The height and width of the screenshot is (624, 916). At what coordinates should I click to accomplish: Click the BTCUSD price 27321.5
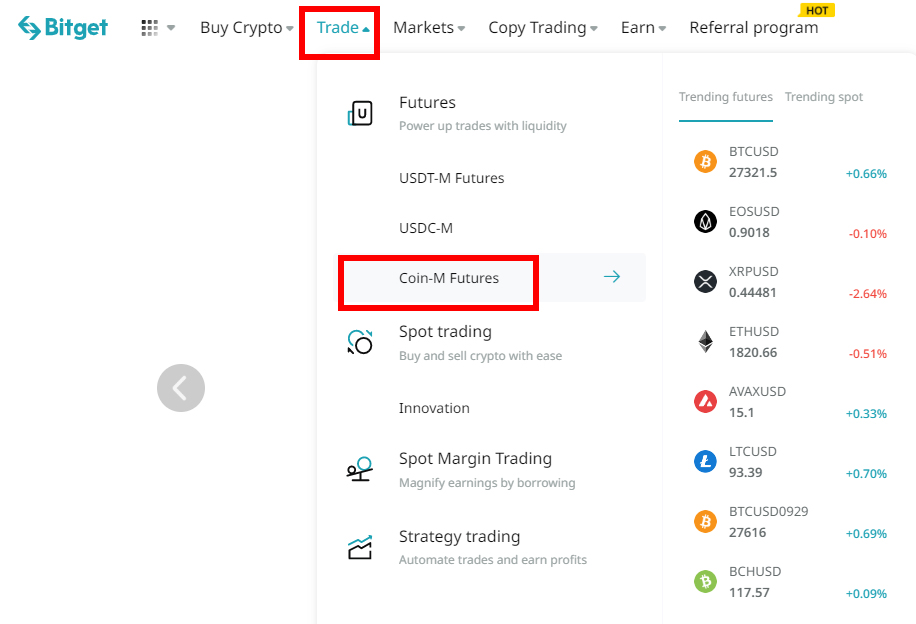tap(752, 173)
